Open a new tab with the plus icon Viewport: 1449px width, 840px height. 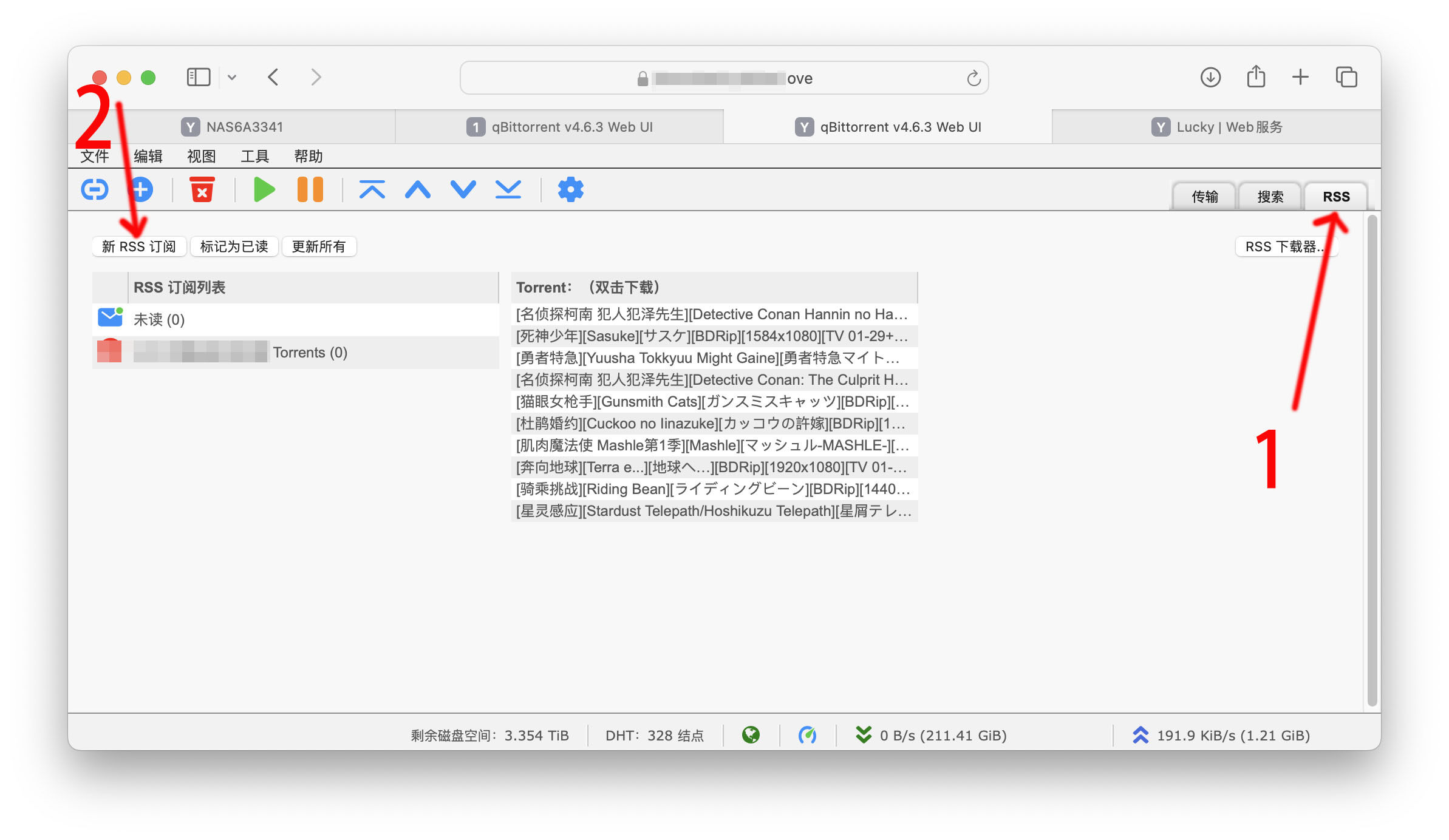[1300, 77]
